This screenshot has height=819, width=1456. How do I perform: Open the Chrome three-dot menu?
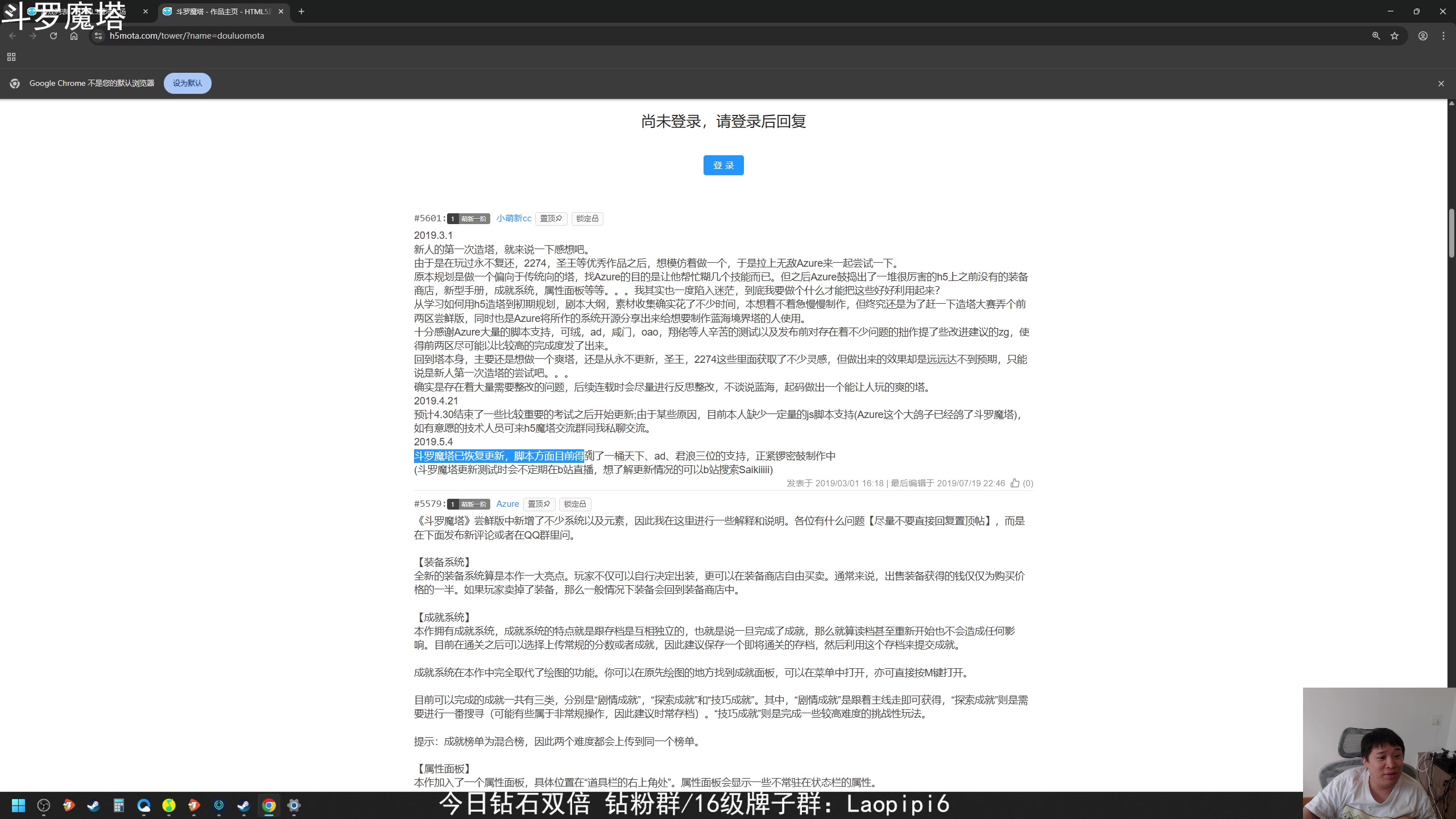pos(1443,36)
